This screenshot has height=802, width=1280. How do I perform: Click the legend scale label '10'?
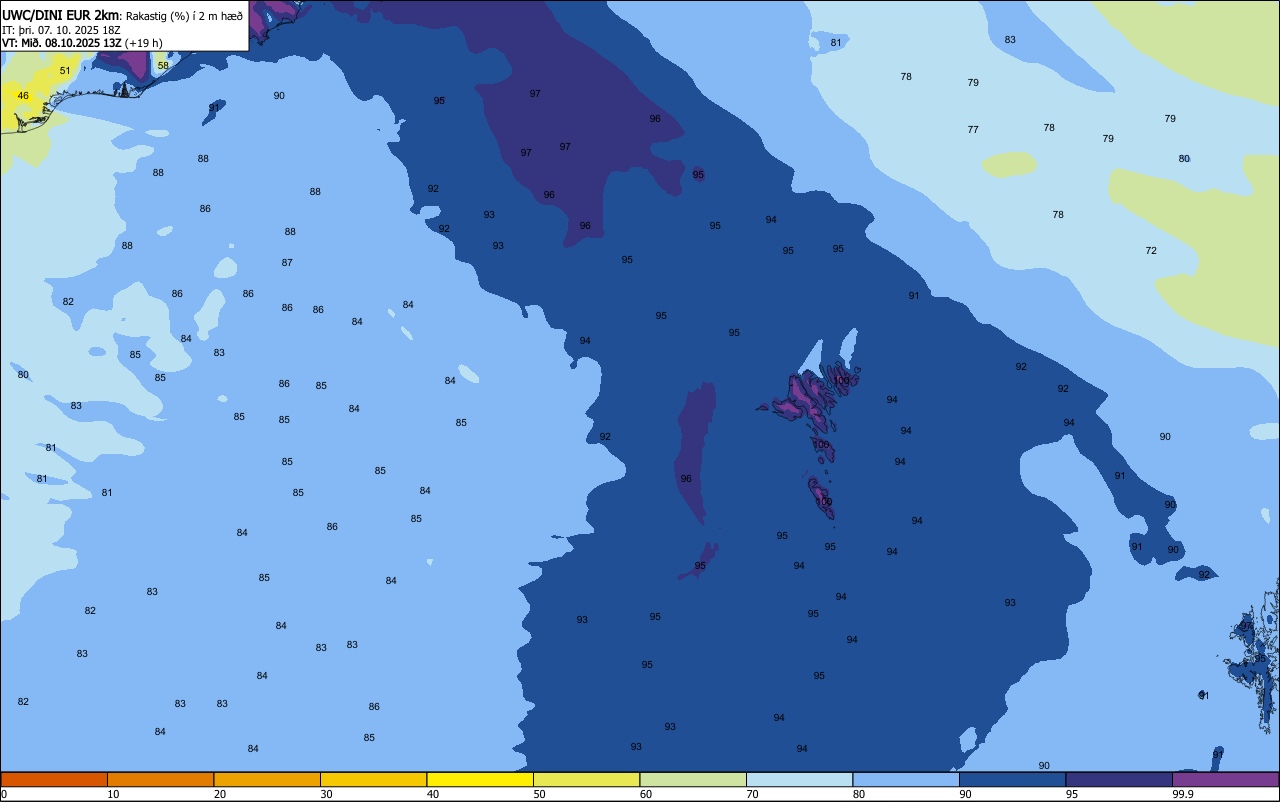[x=113, y=794]
